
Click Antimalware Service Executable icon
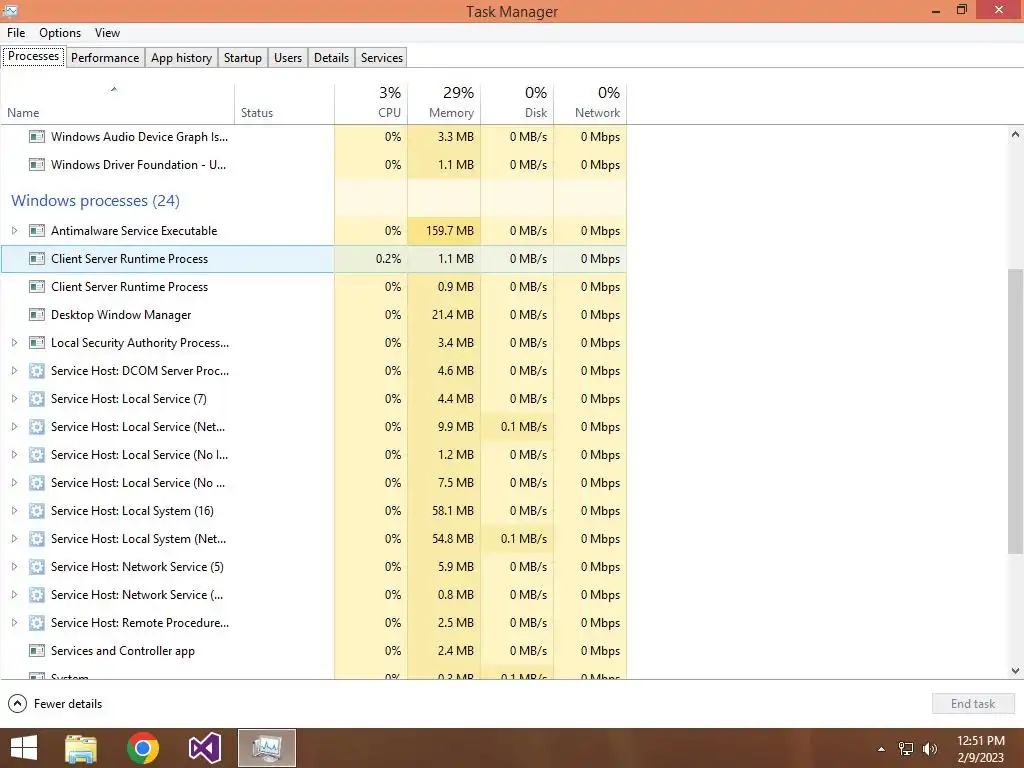pos(37,231)
